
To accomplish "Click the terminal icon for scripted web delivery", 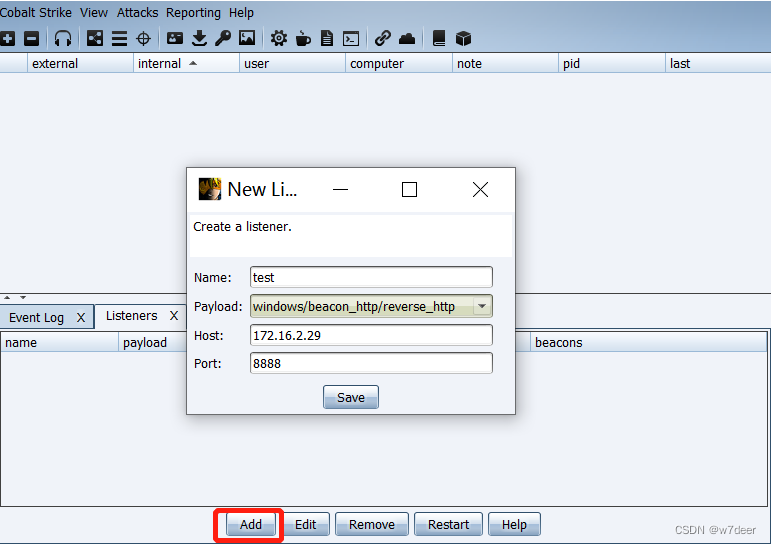I will (x=351, y=38).
